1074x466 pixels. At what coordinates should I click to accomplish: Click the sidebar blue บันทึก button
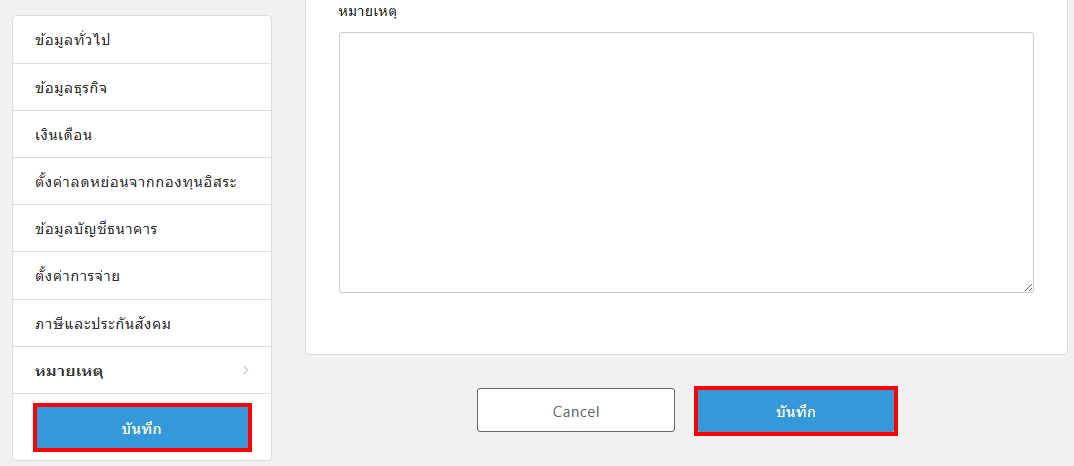tap(142, 428)
